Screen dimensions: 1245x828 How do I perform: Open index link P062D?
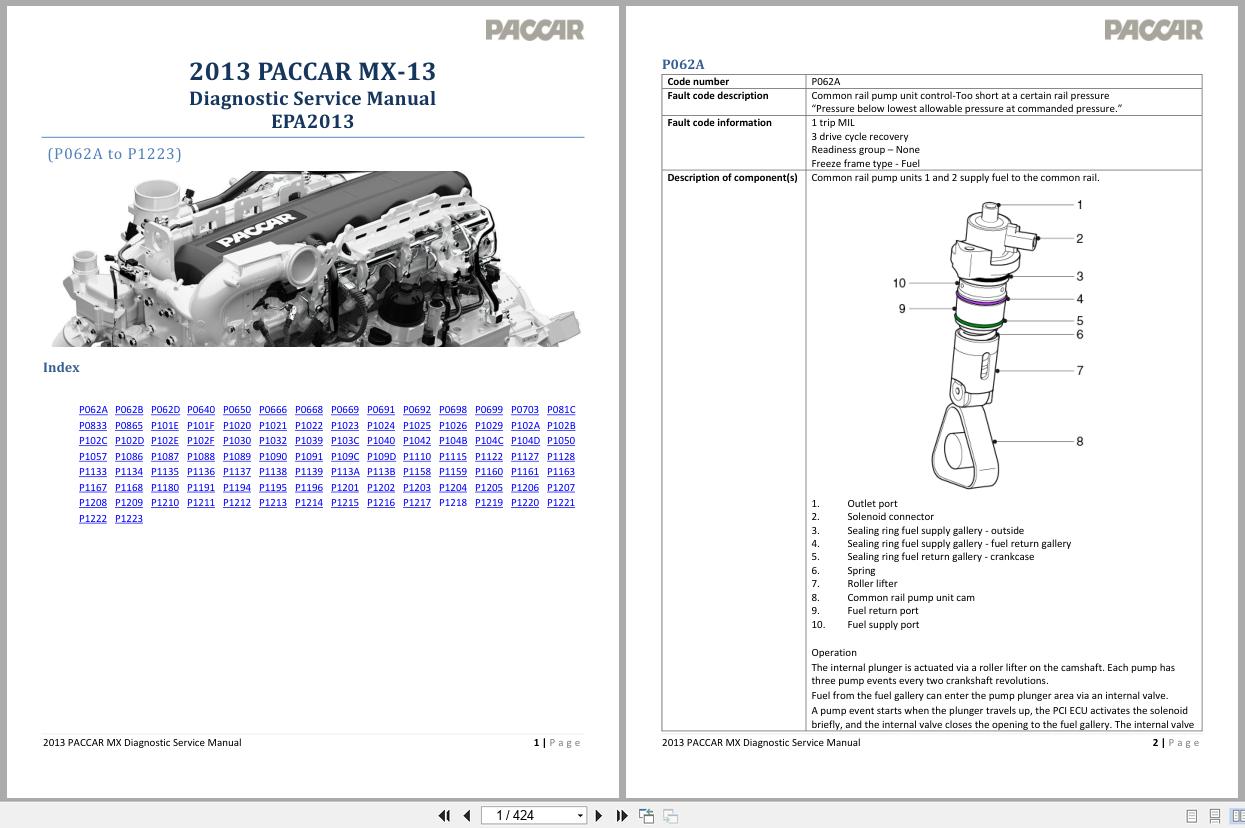(x=165, y=410)
